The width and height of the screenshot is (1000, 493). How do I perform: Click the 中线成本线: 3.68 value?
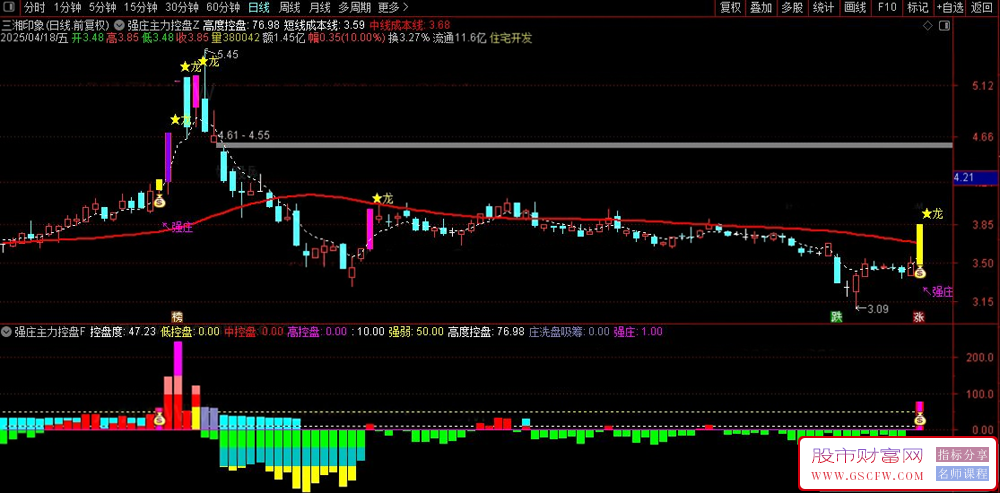tap(410, 26)
